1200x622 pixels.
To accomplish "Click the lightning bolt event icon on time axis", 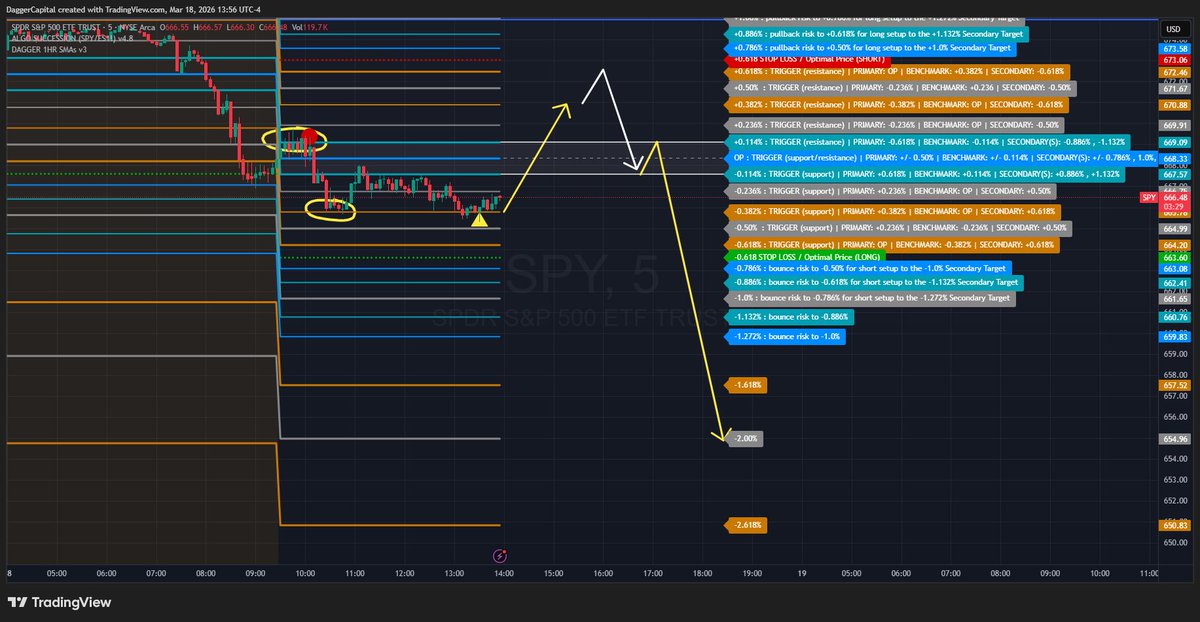I will click(x=500, y=556).
